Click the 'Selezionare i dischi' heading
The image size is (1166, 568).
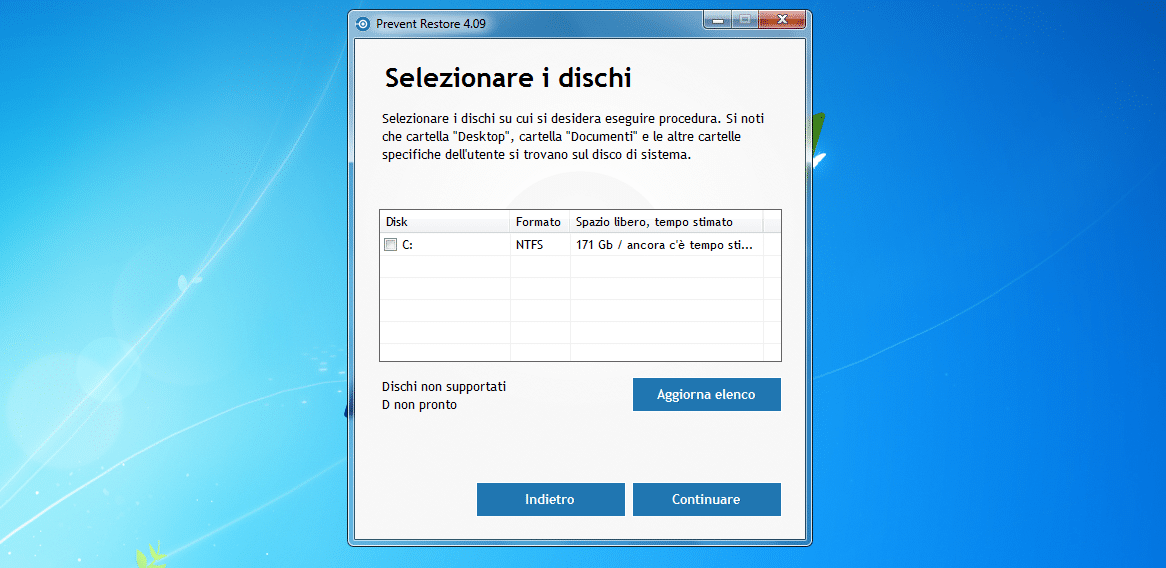coord(508,78)
